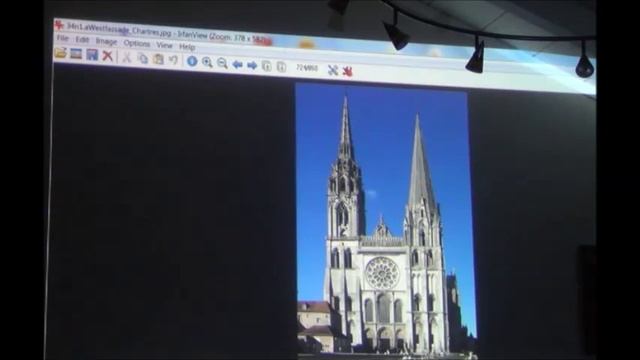Click the red X Delete icon
640x360 pixels.
click(x=107, y=56)
